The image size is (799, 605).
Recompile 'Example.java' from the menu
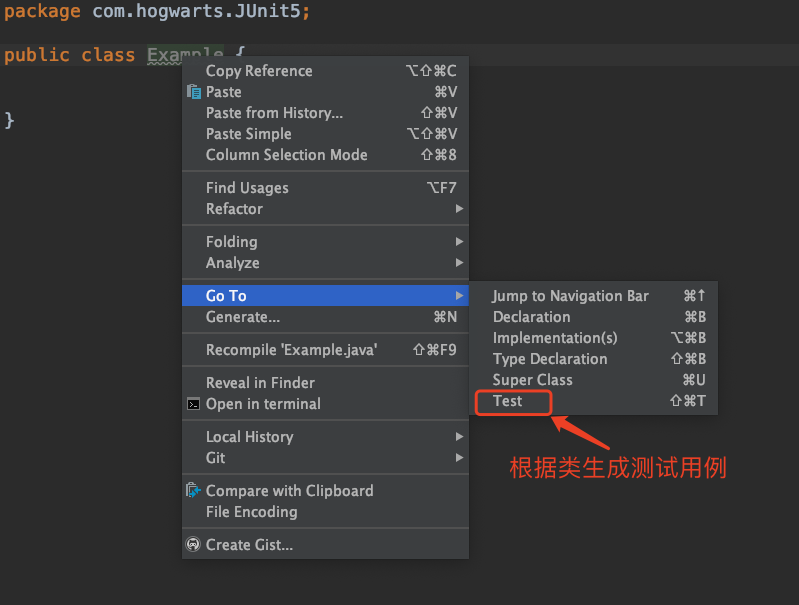(291, 350)
